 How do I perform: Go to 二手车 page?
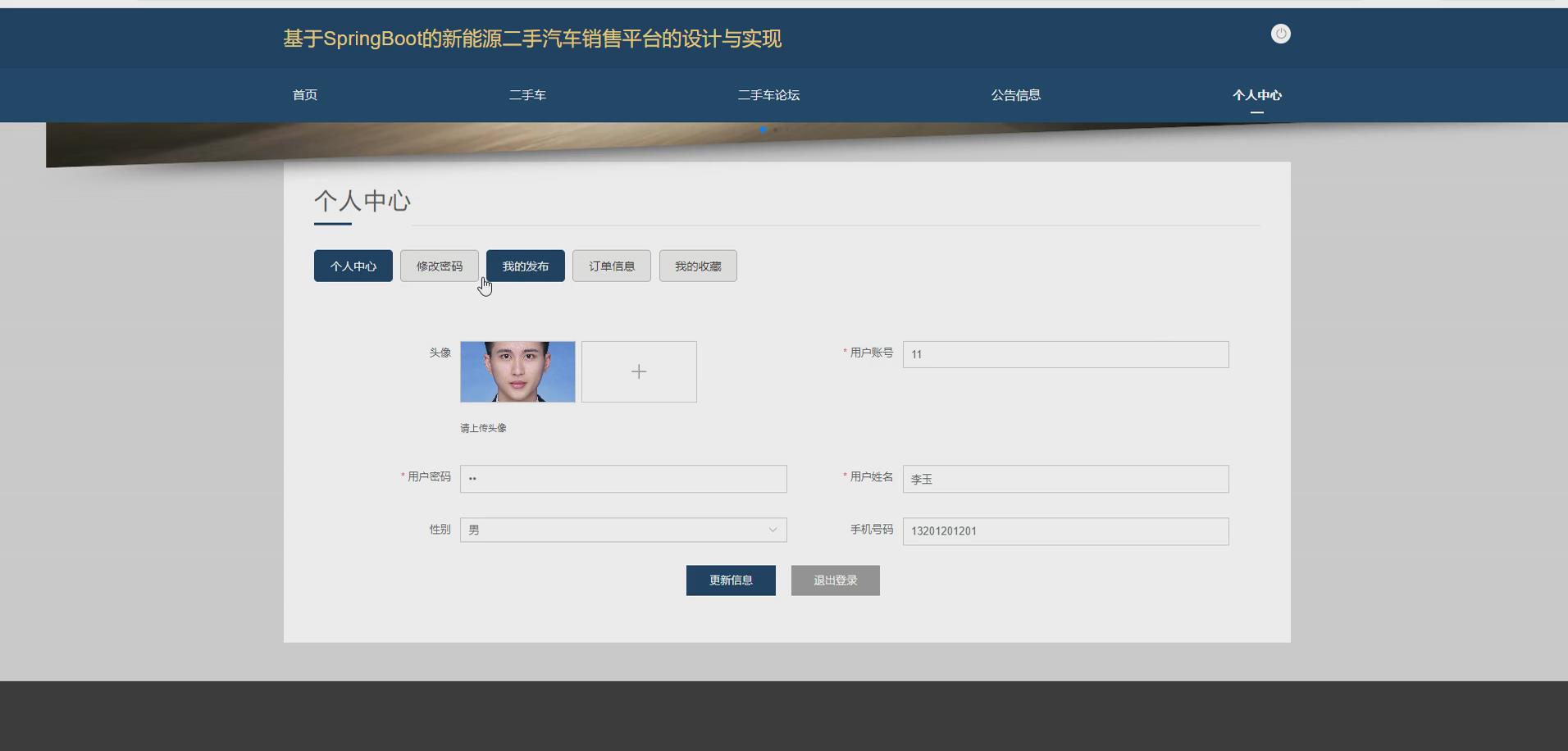tap(527, 95)
